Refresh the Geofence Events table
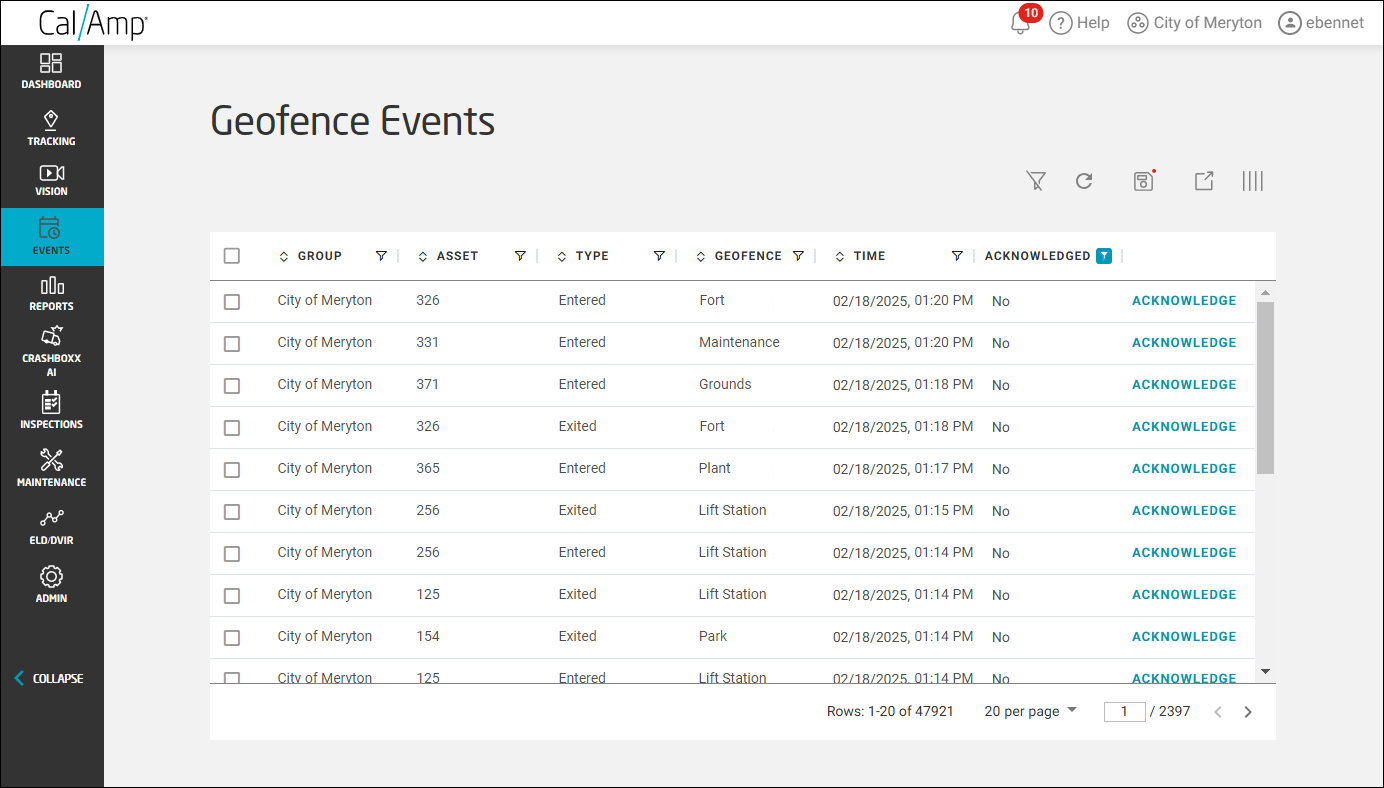The image size is (1384, 788). 1084,181
